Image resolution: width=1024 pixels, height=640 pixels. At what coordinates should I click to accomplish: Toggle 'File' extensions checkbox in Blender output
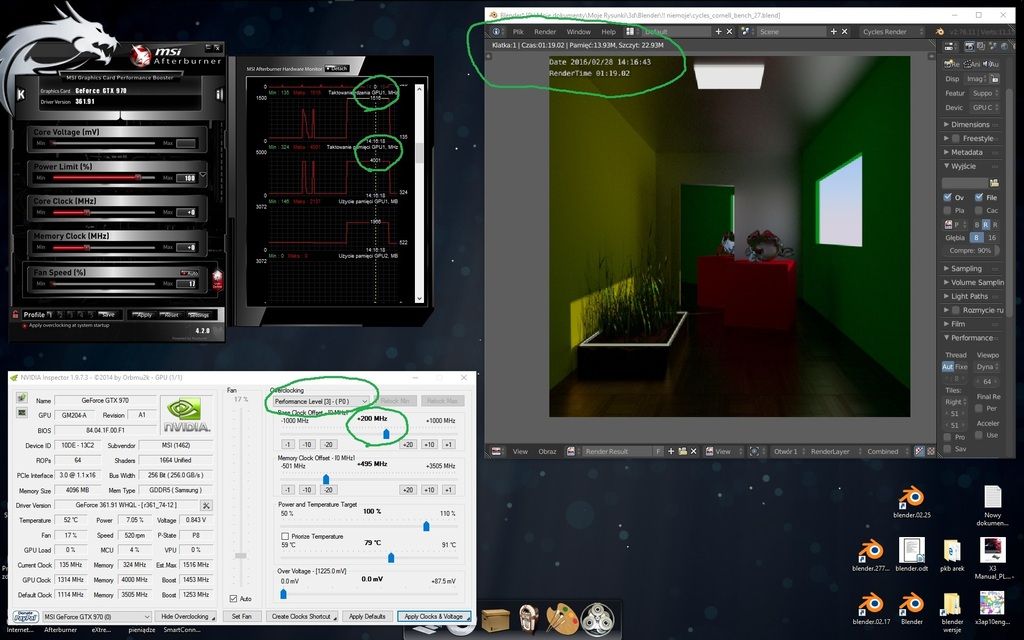(x=979, y=197)
